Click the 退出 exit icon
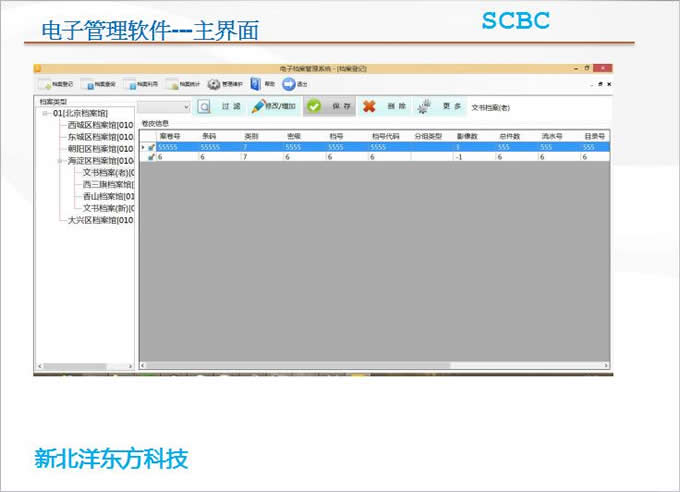Viewport: 680px width, 492px height. (x=288, y=85)
